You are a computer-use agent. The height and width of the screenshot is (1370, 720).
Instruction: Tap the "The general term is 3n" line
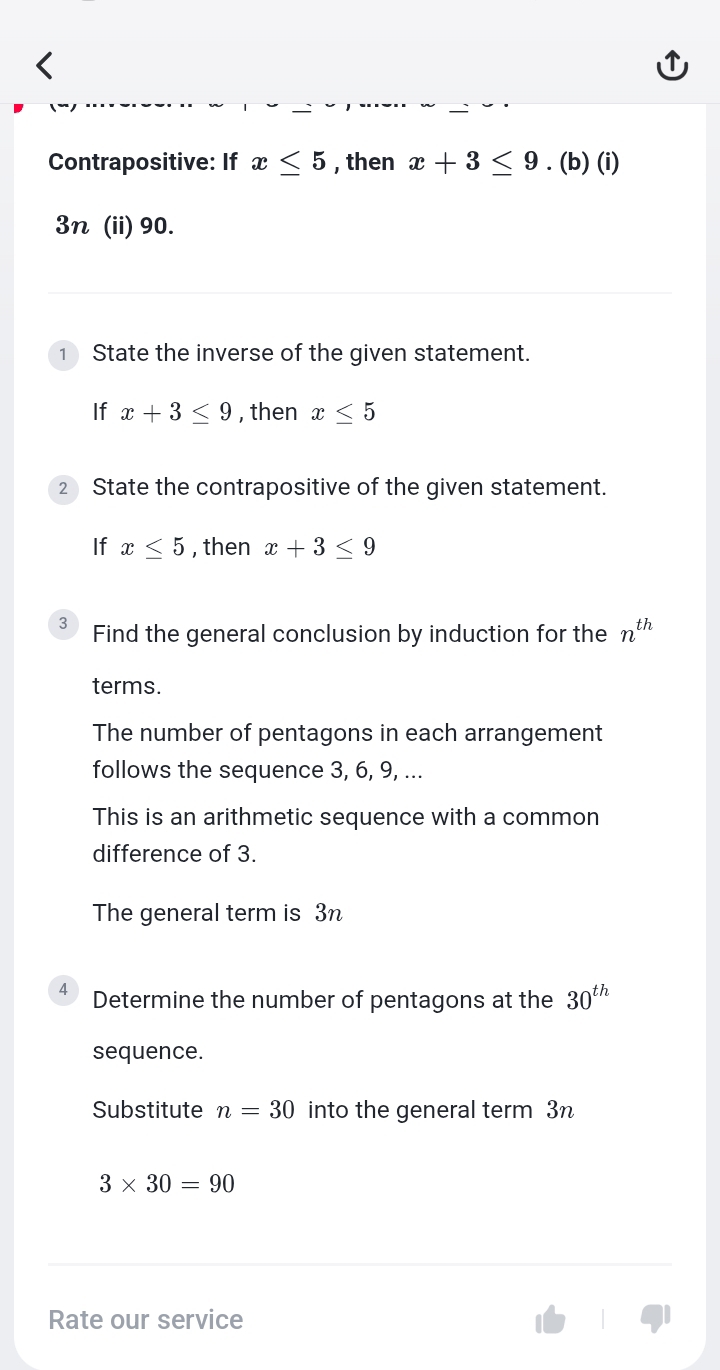click(x=218, y=913)
